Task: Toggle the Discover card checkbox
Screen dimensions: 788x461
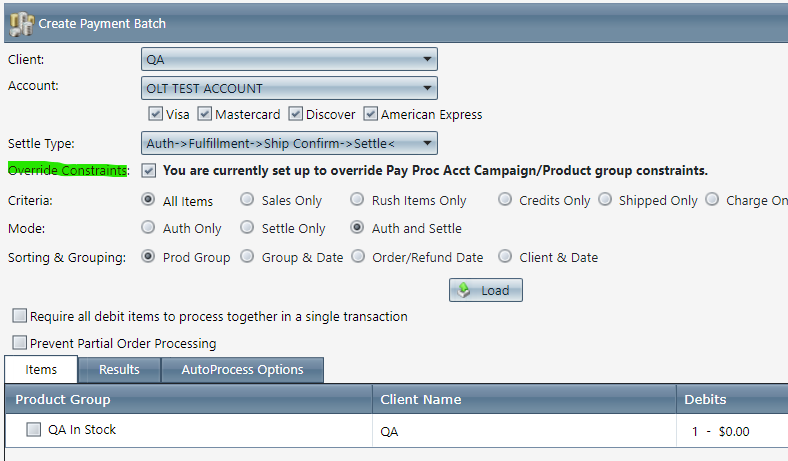Action: click(296, 114)
